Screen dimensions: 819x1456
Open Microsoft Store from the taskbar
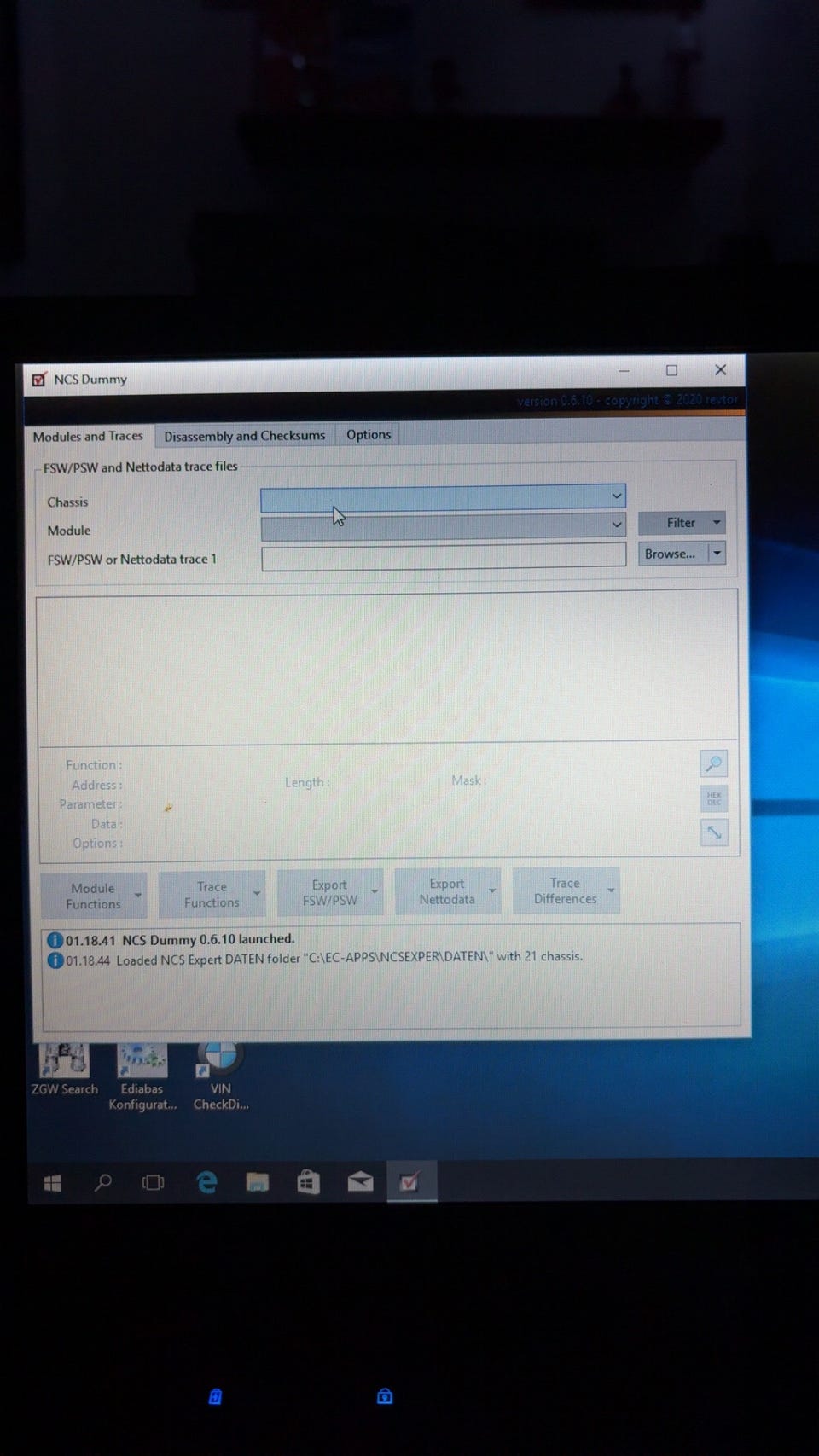[308, 1182]
